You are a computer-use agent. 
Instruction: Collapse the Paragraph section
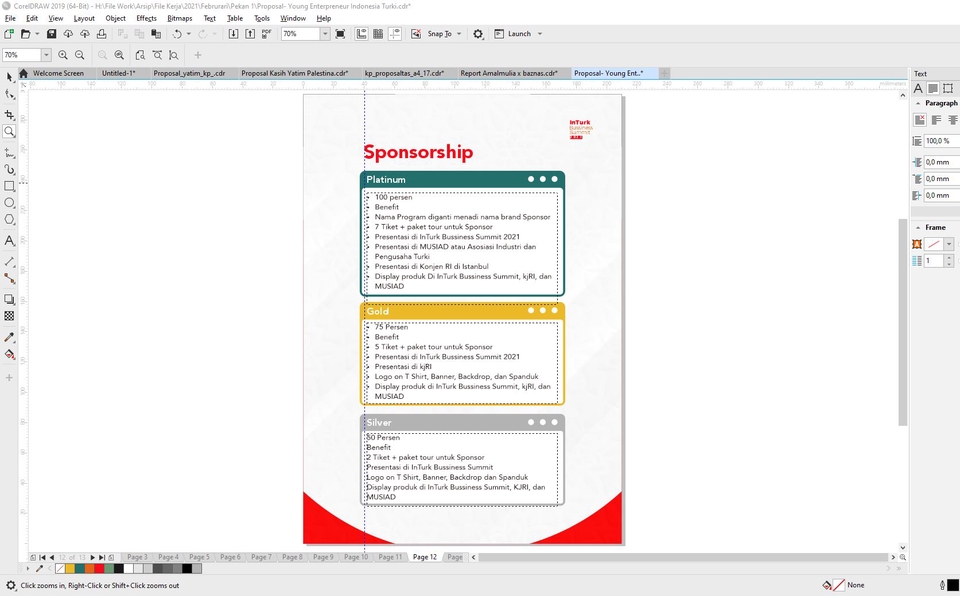(x=918, y=104)
